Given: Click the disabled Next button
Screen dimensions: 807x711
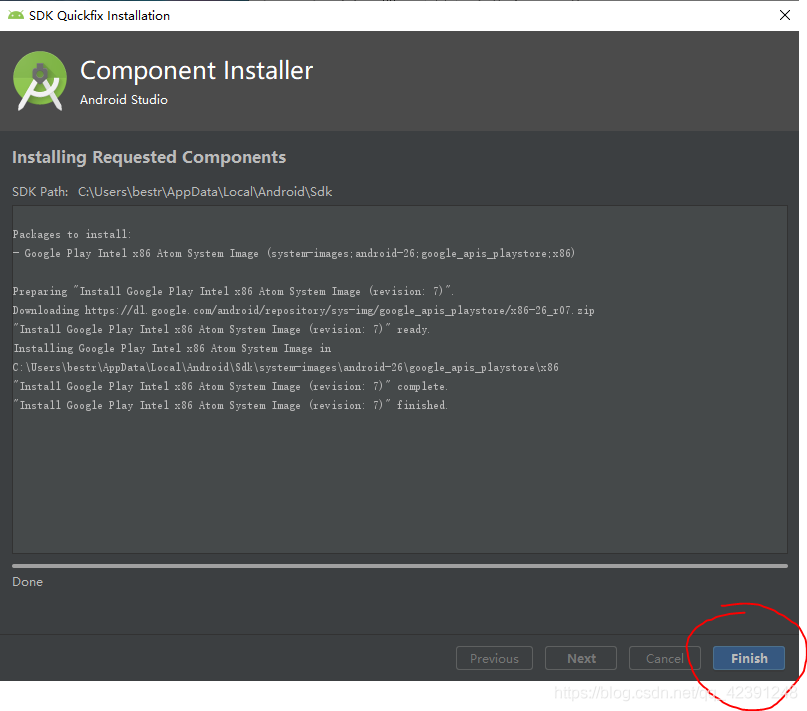Looking at the screenshot, I should [x=581, y=658].
